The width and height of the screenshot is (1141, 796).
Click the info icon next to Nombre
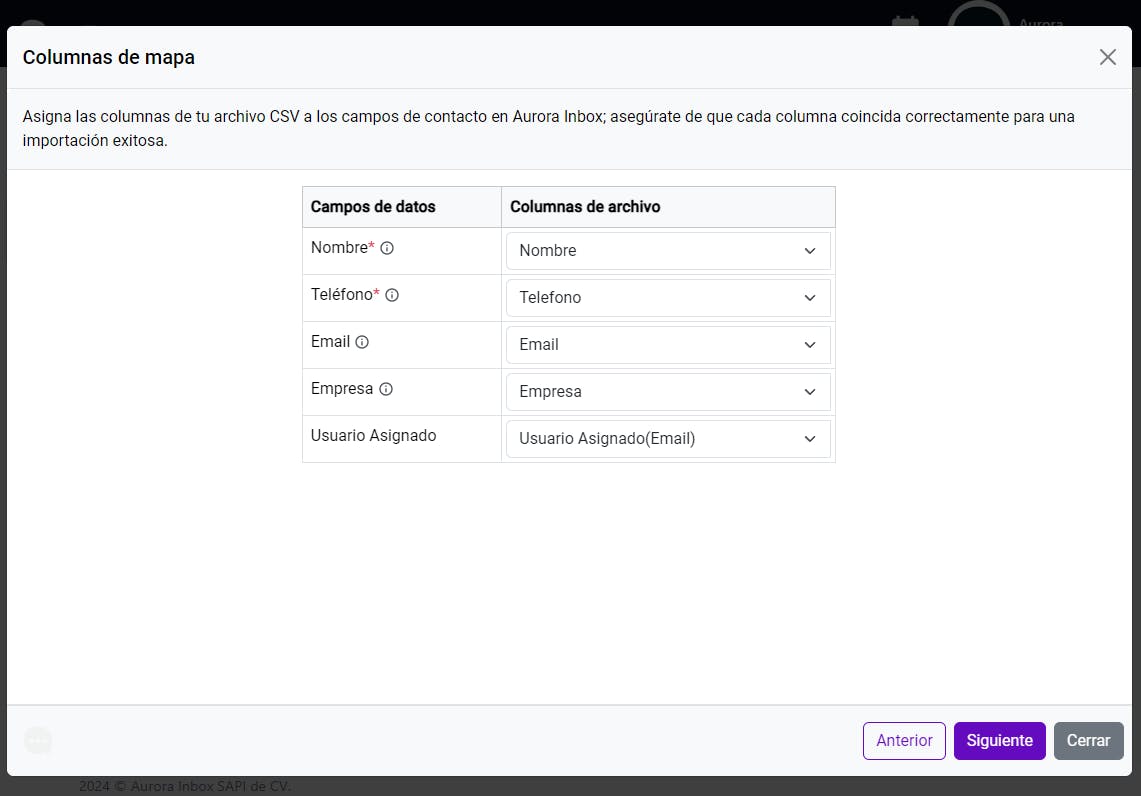pyautogui.click(x=387, y=248)
